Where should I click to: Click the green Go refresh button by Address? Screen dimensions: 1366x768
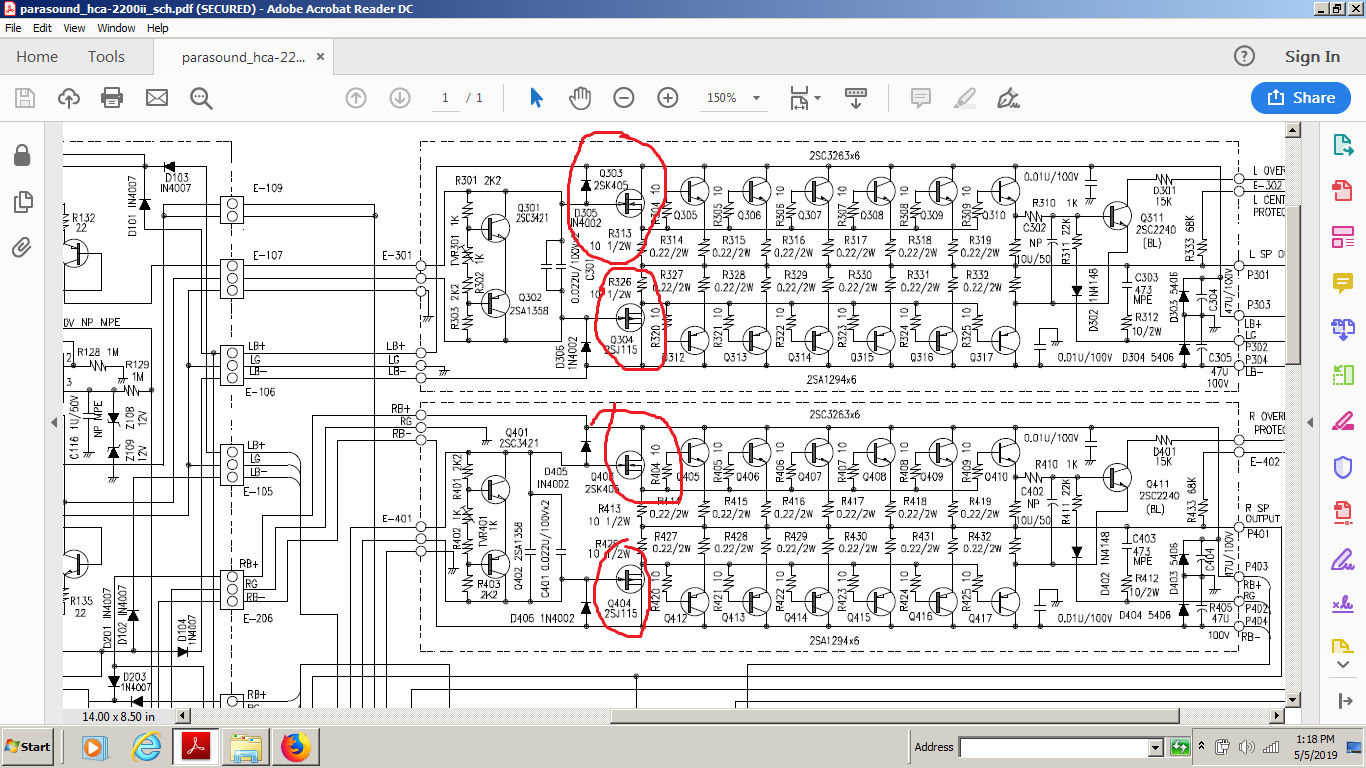click(x=1180, y=747)
